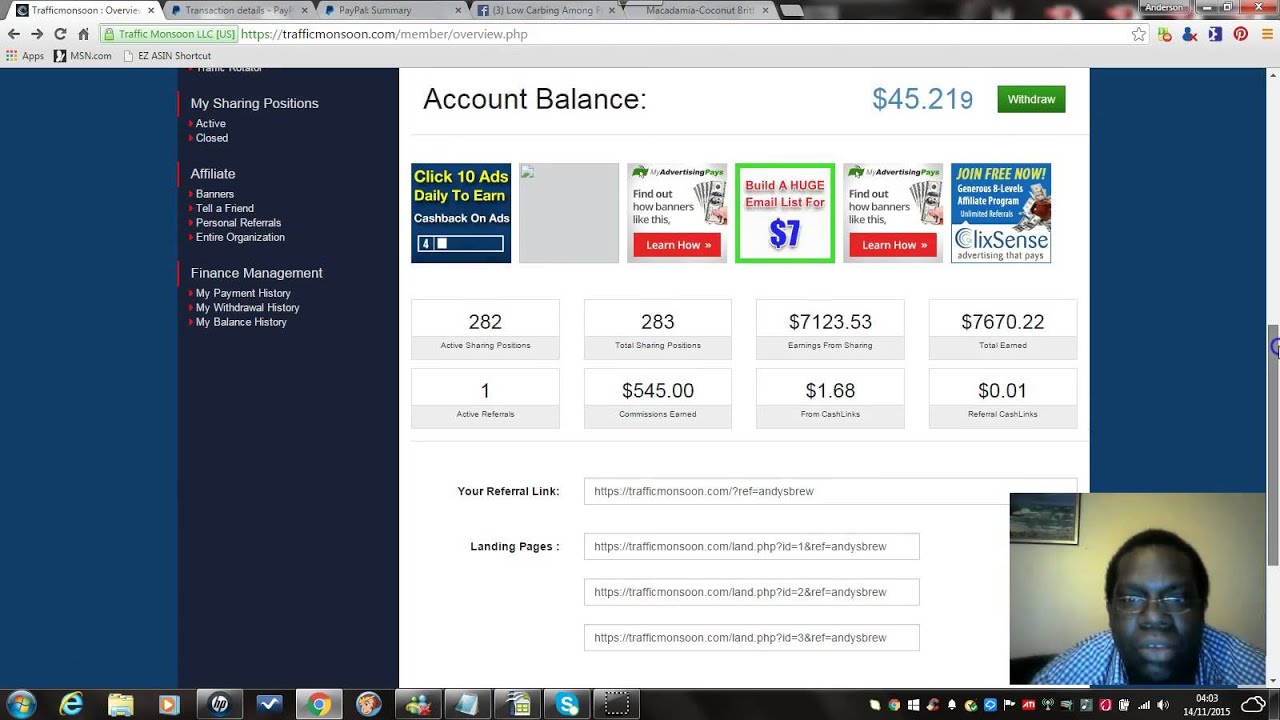Select the referral link field
Viewport: 1280px width, 720px height.
pyautogui.click(x=830, y=491)
